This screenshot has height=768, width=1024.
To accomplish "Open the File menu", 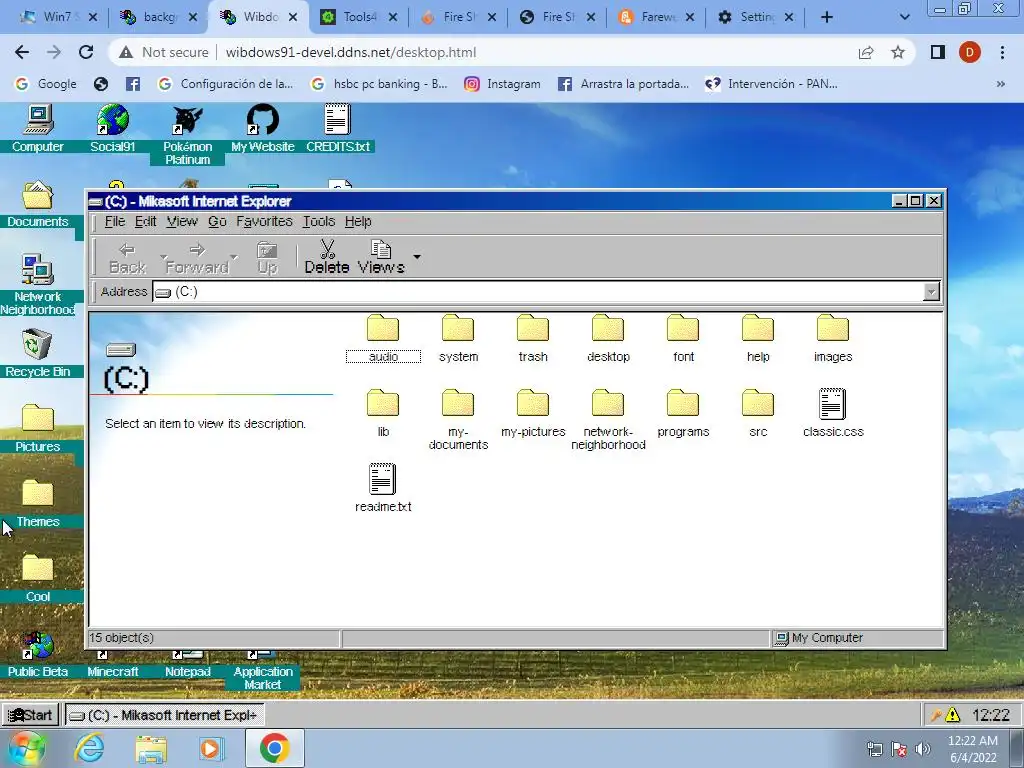I will 114,221.
